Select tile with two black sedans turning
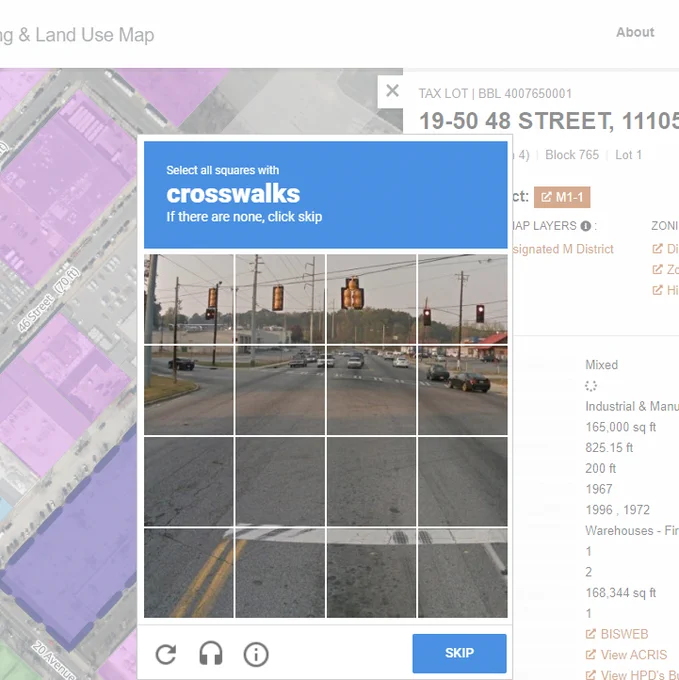The height and width of the screenshot is (680, 679). (x=463, y=390)
